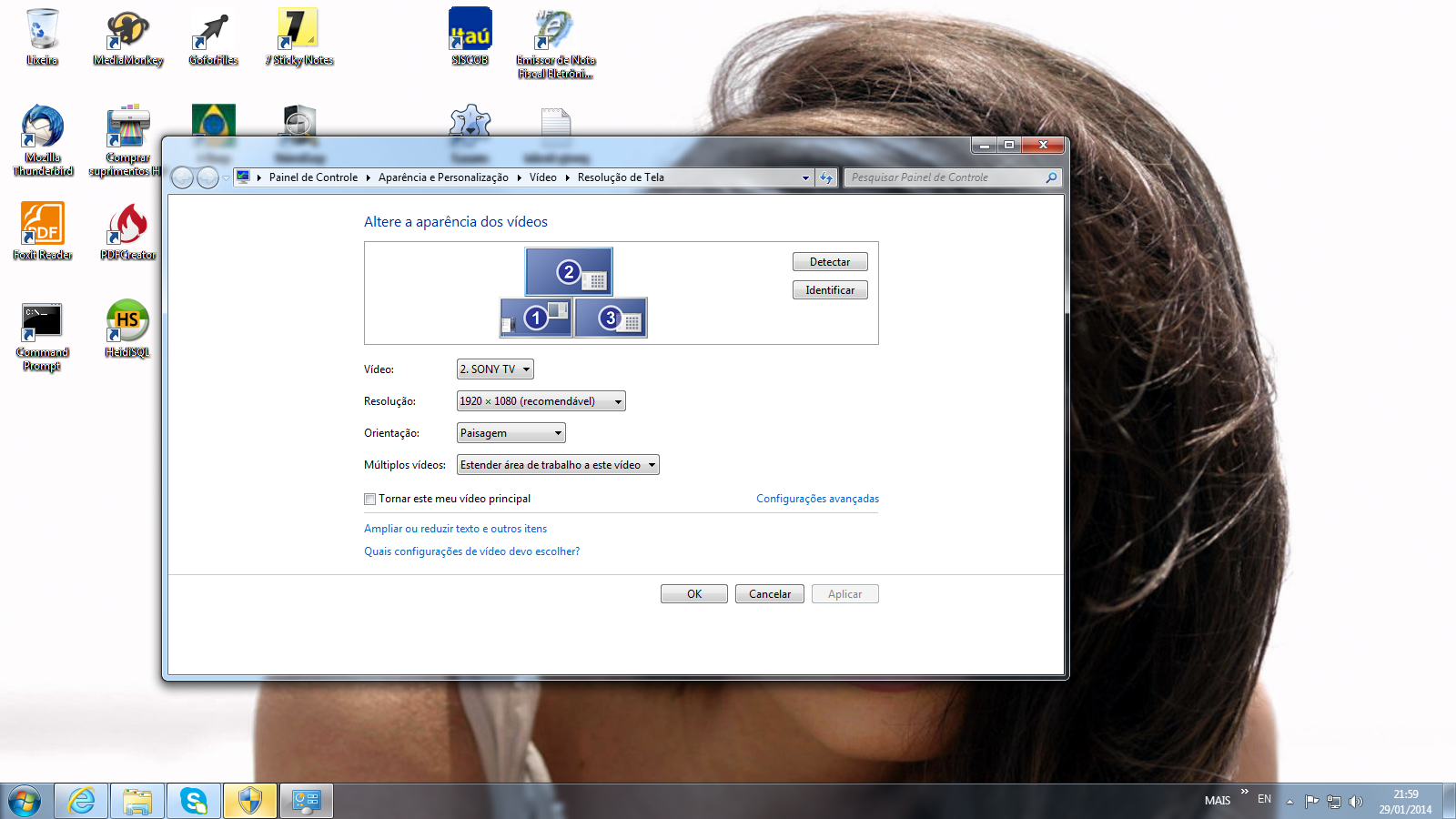Screen dimensions: 1456x819
Task: Go back using the navigation back arrow
Action: [x=182, y=177]
